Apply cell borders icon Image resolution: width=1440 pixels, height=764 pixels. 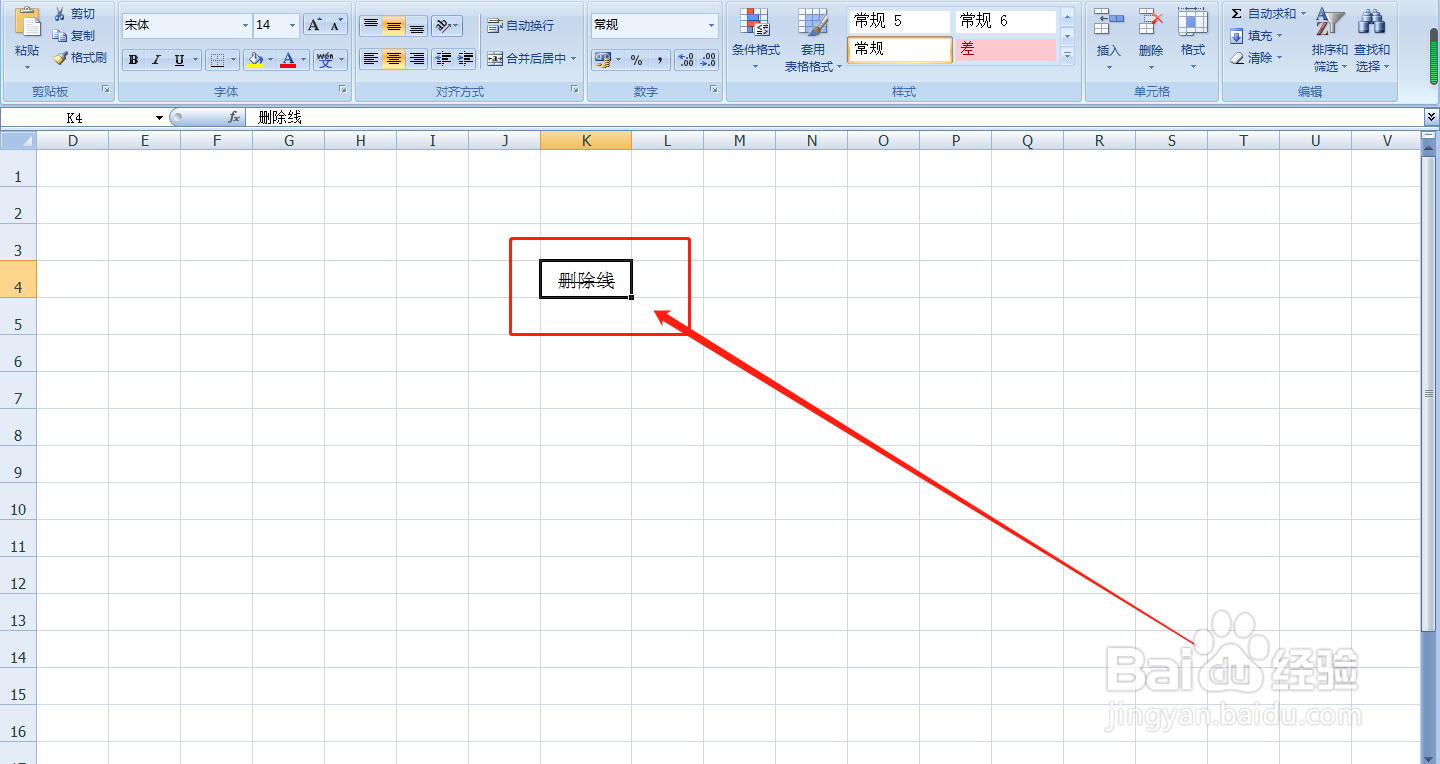click(217, 60)
